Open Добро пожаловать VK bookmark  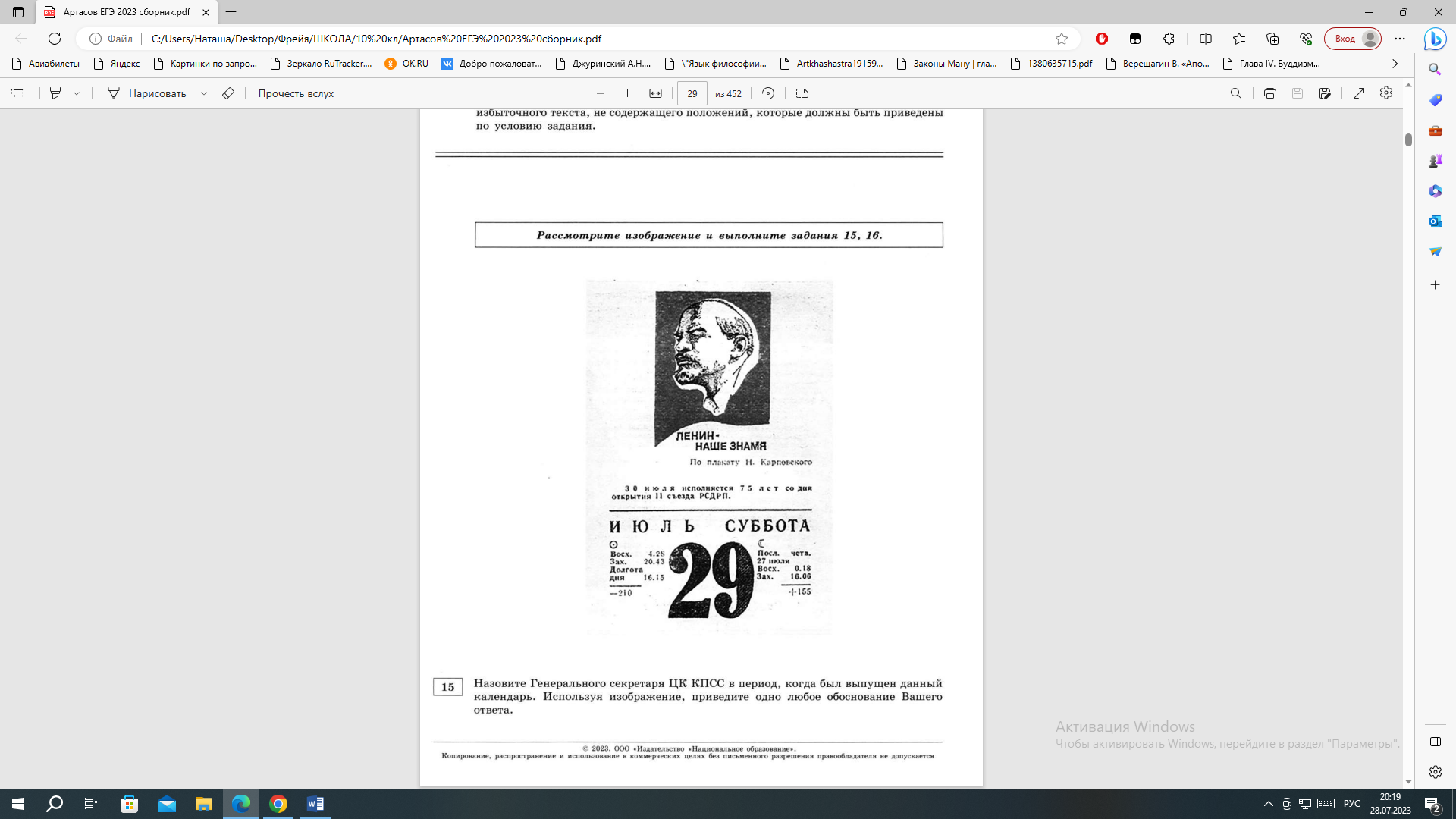tap(491, 64)
